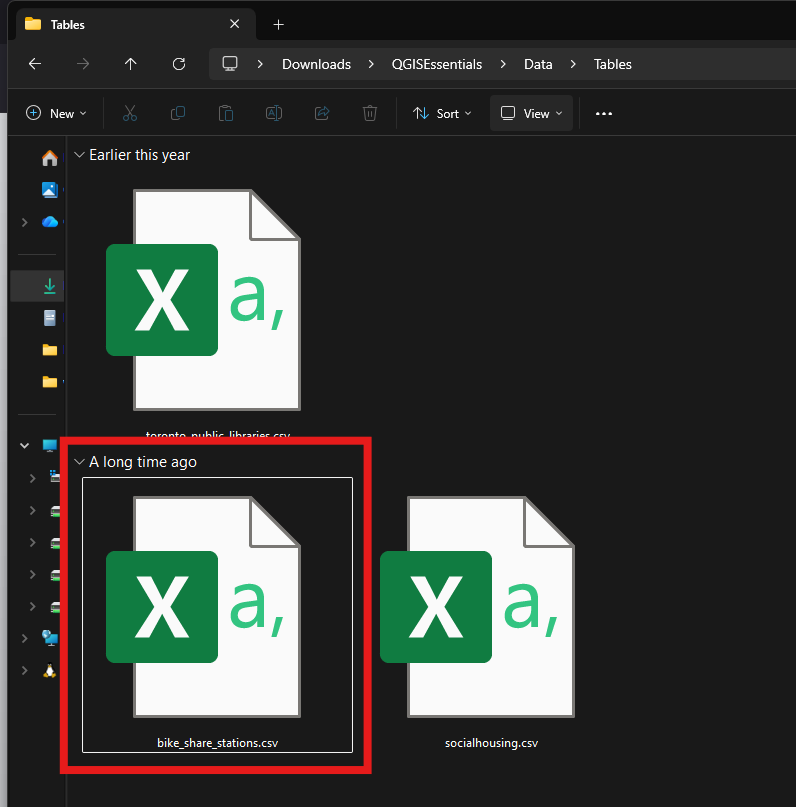The image size is (796, 807).
Task: Collapse the This PC tree node chevron
Action: click(x=24, y=446)
